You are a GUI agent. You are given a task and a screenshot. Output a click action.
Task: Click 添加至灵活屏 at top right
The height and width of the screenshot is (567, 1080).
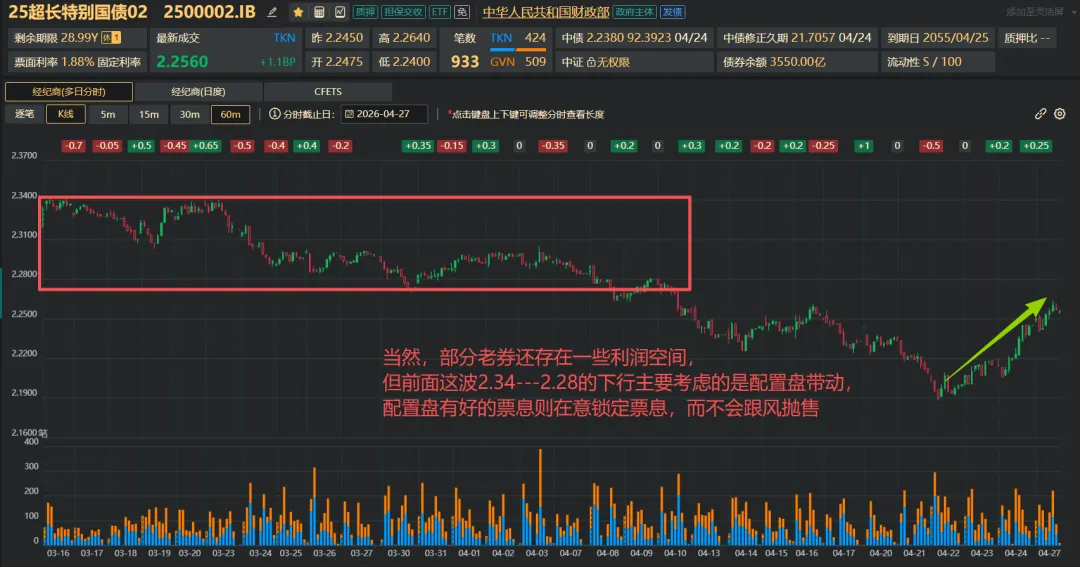click(1034, 12)
